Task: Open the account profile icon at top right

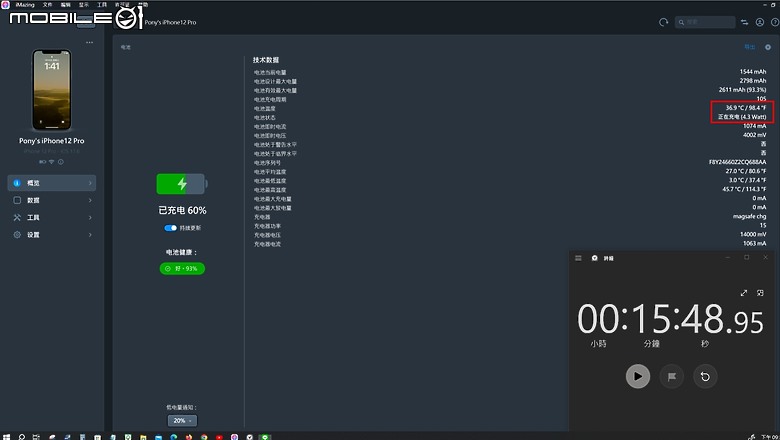Action: pos(760,22)
